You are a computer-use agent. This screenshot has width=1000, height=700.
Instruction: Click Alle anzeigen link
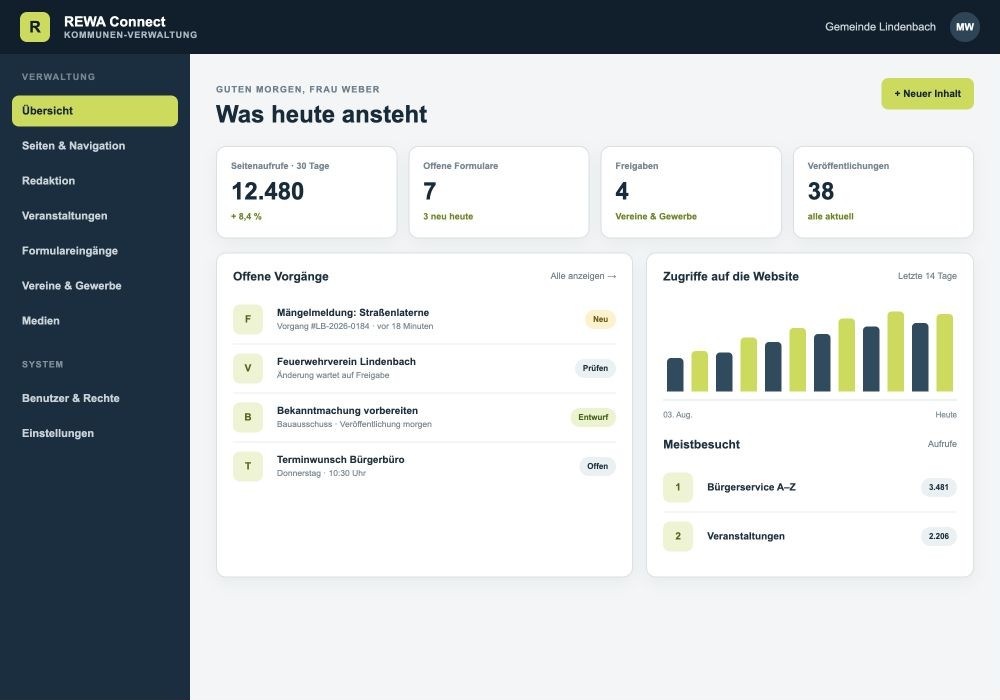pos(583,276)
